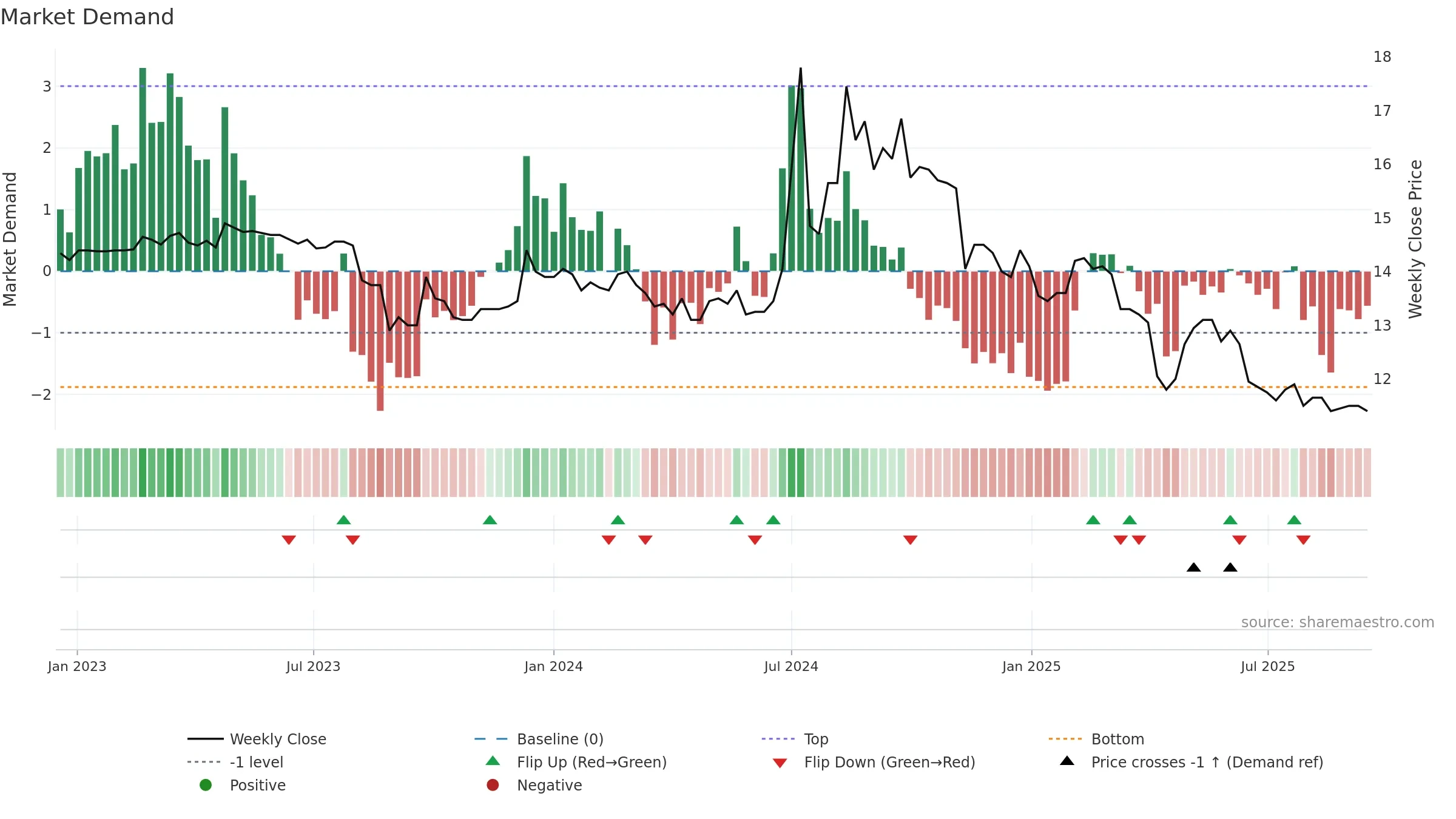Image resolution: width=1456 pixels, height=819 pixels.
Task: Click the vertical Market Demand axis title
Action: coord(10,239)
